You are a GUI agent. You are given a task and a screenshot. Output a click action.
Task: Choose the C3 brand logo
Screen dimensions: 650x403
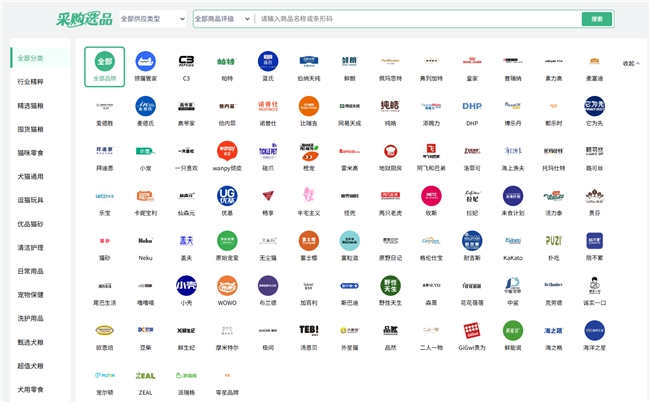point(186,62)
